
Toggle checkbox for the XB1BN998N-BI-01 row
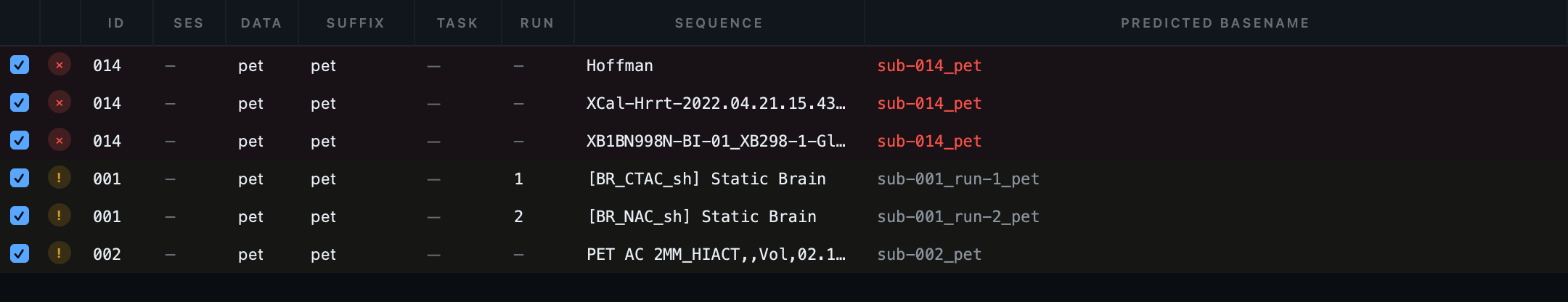point(20,141)
